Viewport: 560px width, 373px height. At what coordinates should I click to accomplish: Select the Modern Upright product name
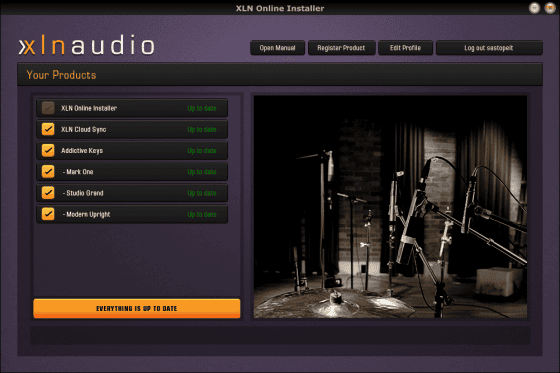86,214
